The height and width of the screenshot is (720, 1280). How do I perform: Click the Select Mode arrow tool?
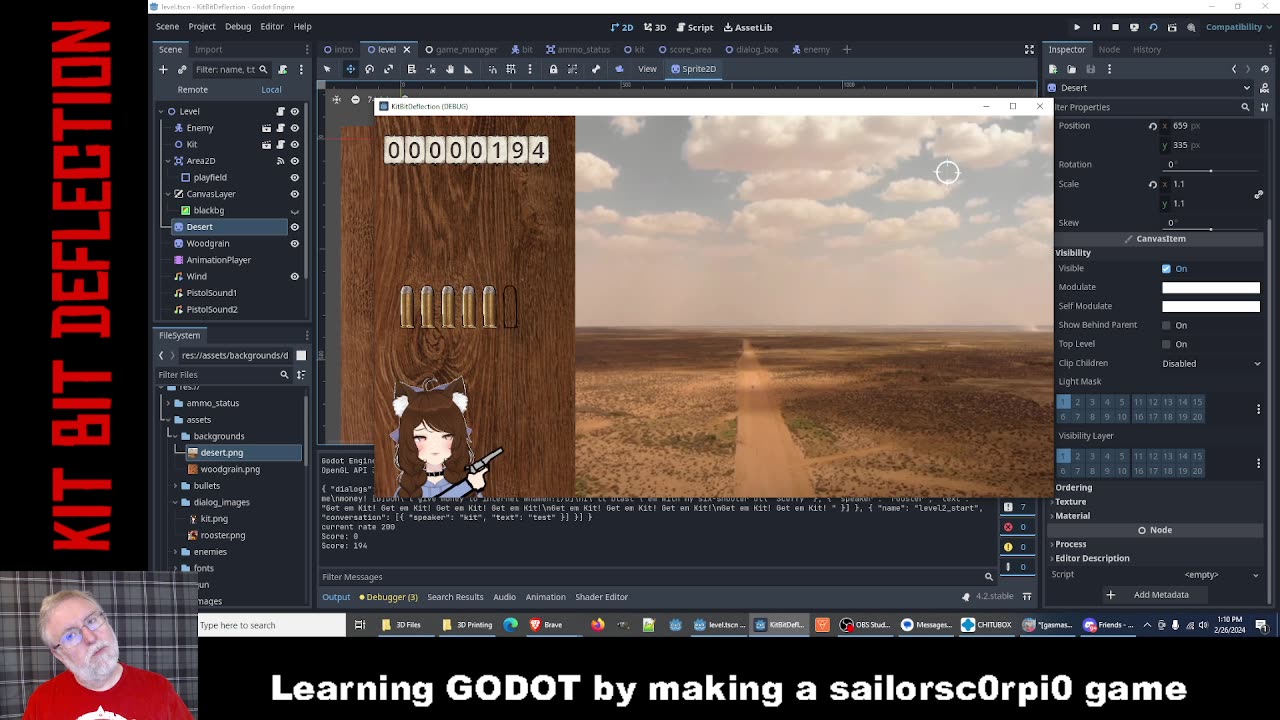(327, 69)
